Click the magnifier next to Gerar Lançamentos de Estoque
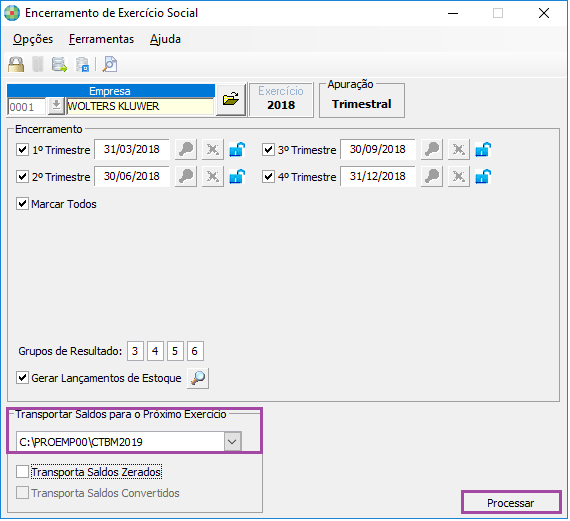570x521 pixels. pos(198,378)
